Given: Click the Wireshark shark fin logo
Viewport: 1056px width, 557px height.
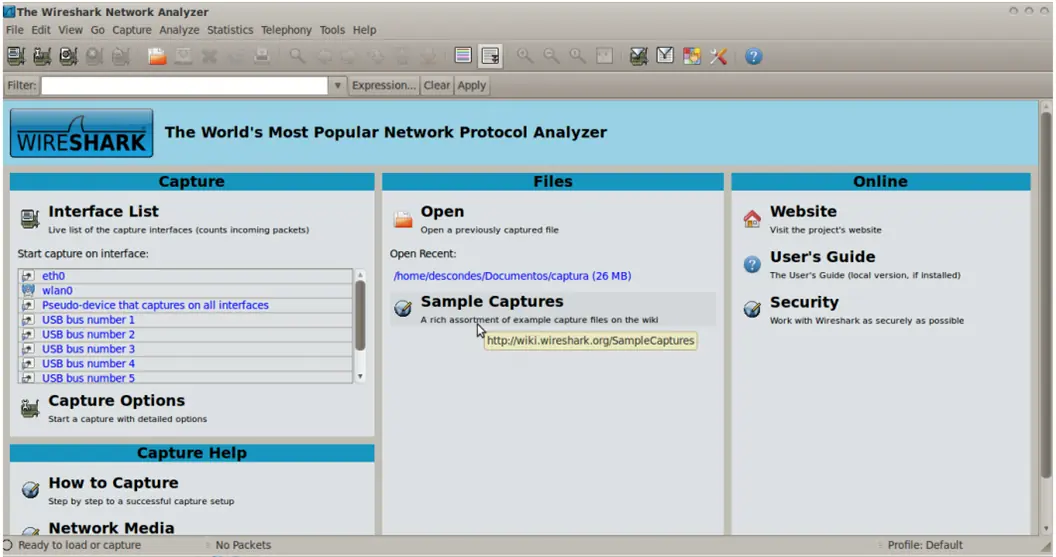Looking at the screenshot, I should pos(81,133).
